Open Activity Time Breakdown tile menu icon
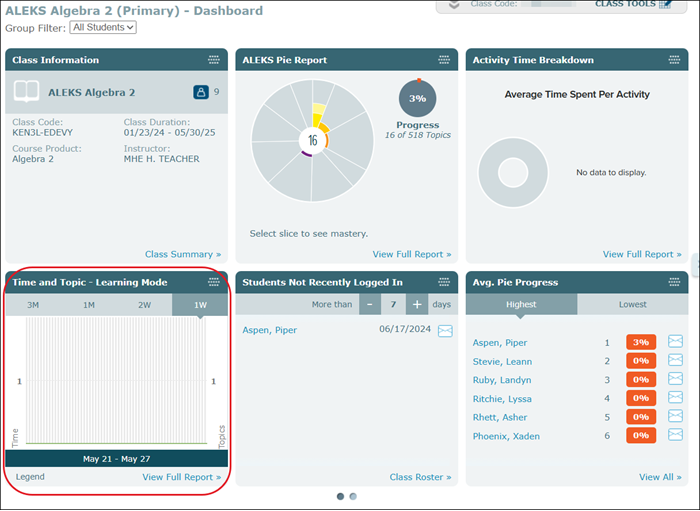 672,60
